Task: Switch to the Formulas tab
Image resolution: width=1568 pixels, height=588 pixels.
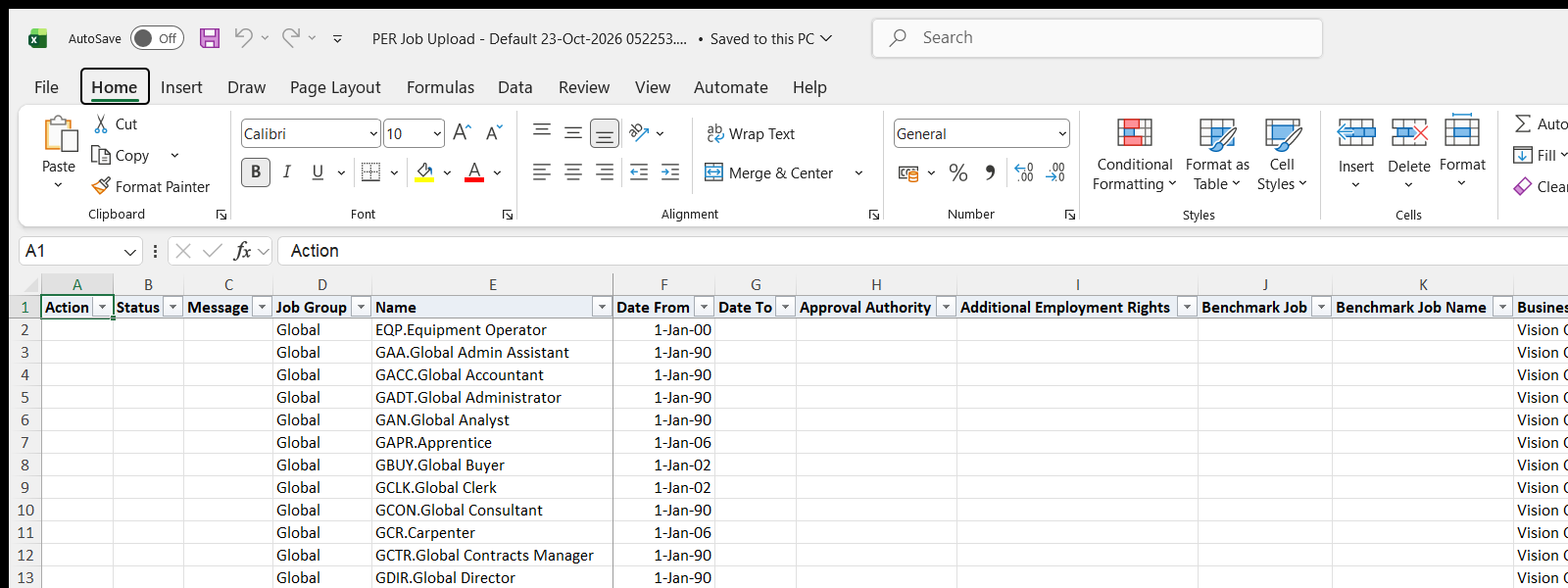Action: click(440, 87)
